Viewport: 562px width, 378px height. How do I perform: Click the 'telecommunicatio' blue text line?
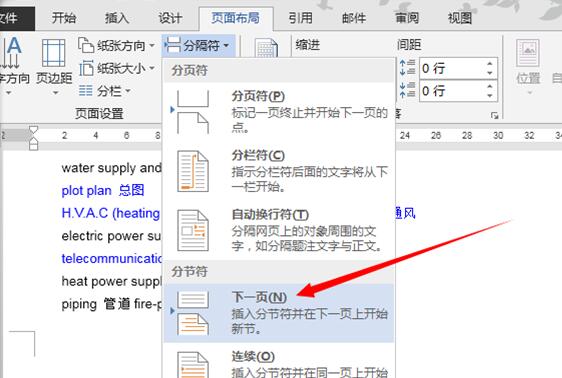coord(111,258)
